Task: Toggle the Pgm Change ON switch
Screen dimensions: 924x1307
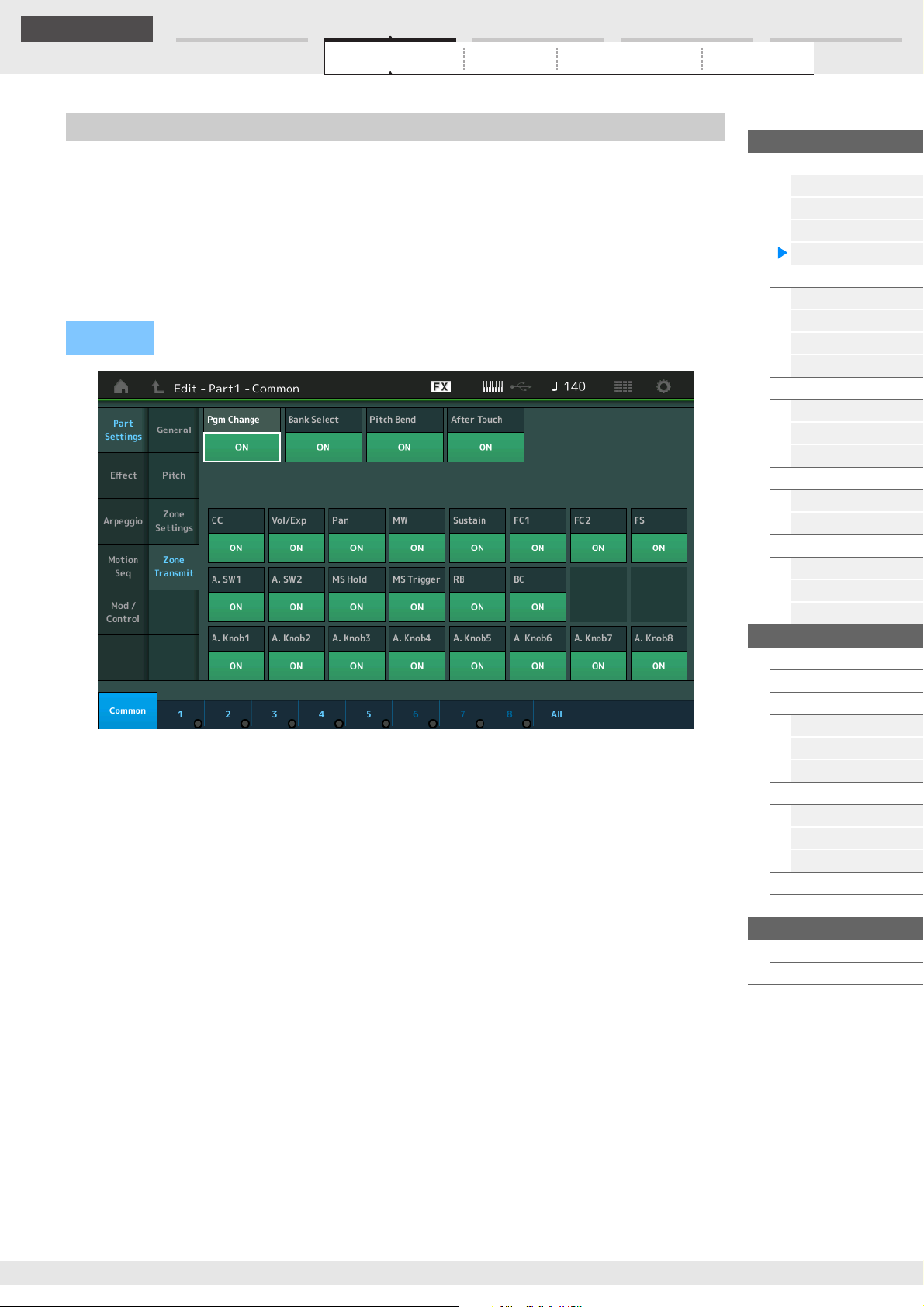Action: [242, 448]
